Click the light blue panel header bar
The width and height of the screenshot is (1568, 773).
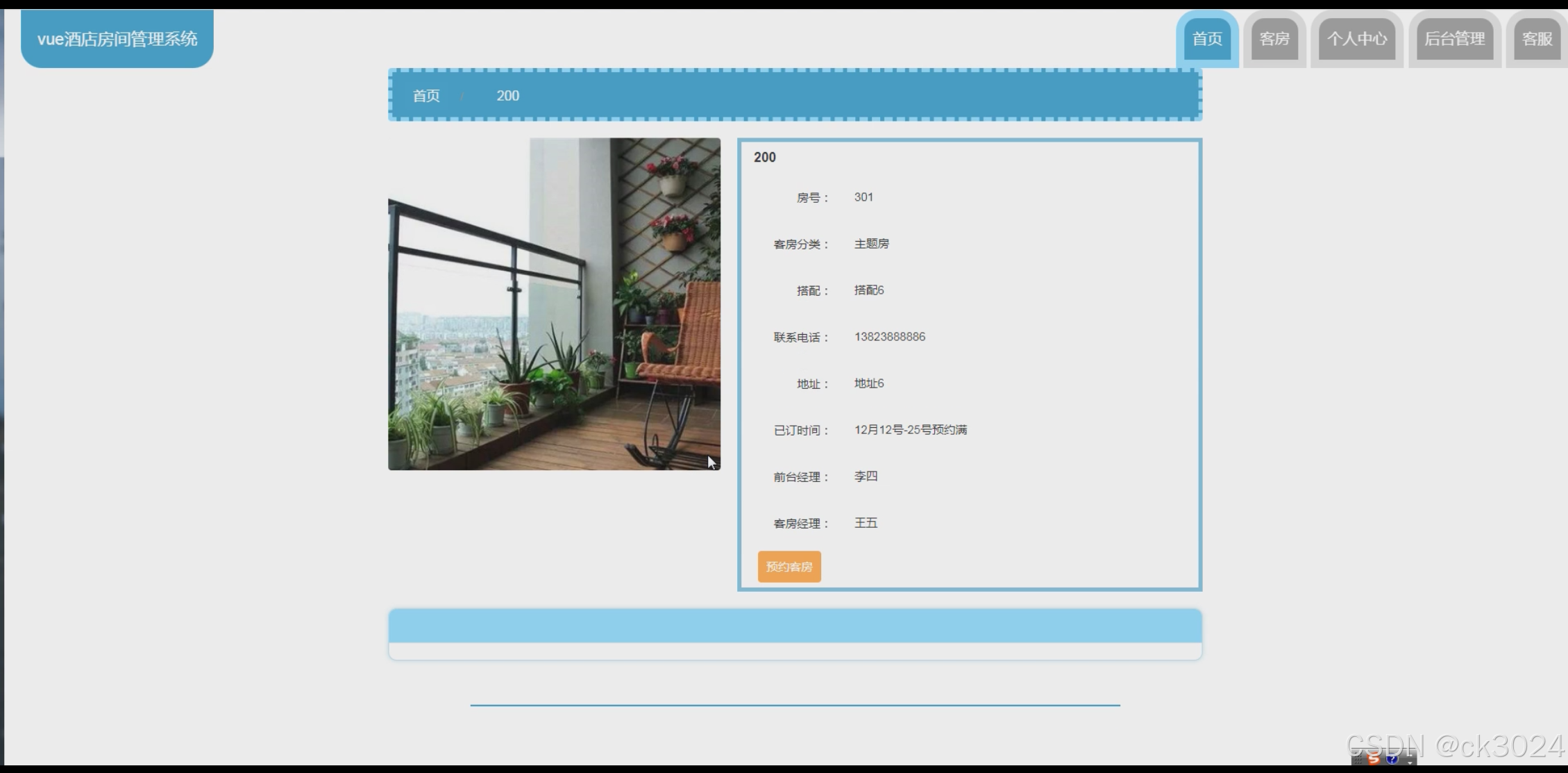coord(795,626)
